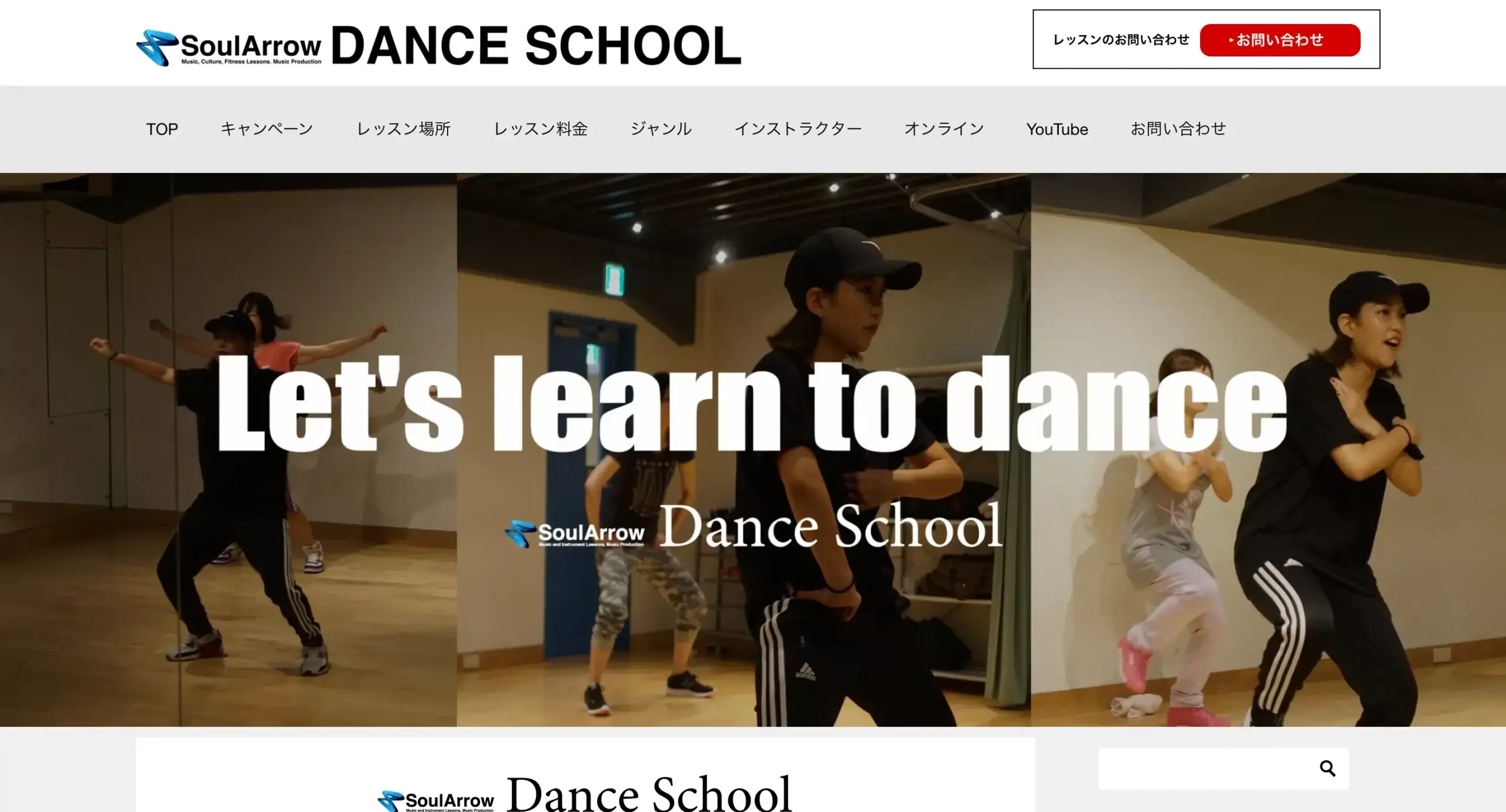The width and height of the screenshot is (1506, 812).
Task: Click Dance School text in hero image
Action: [x=830, y=526]
